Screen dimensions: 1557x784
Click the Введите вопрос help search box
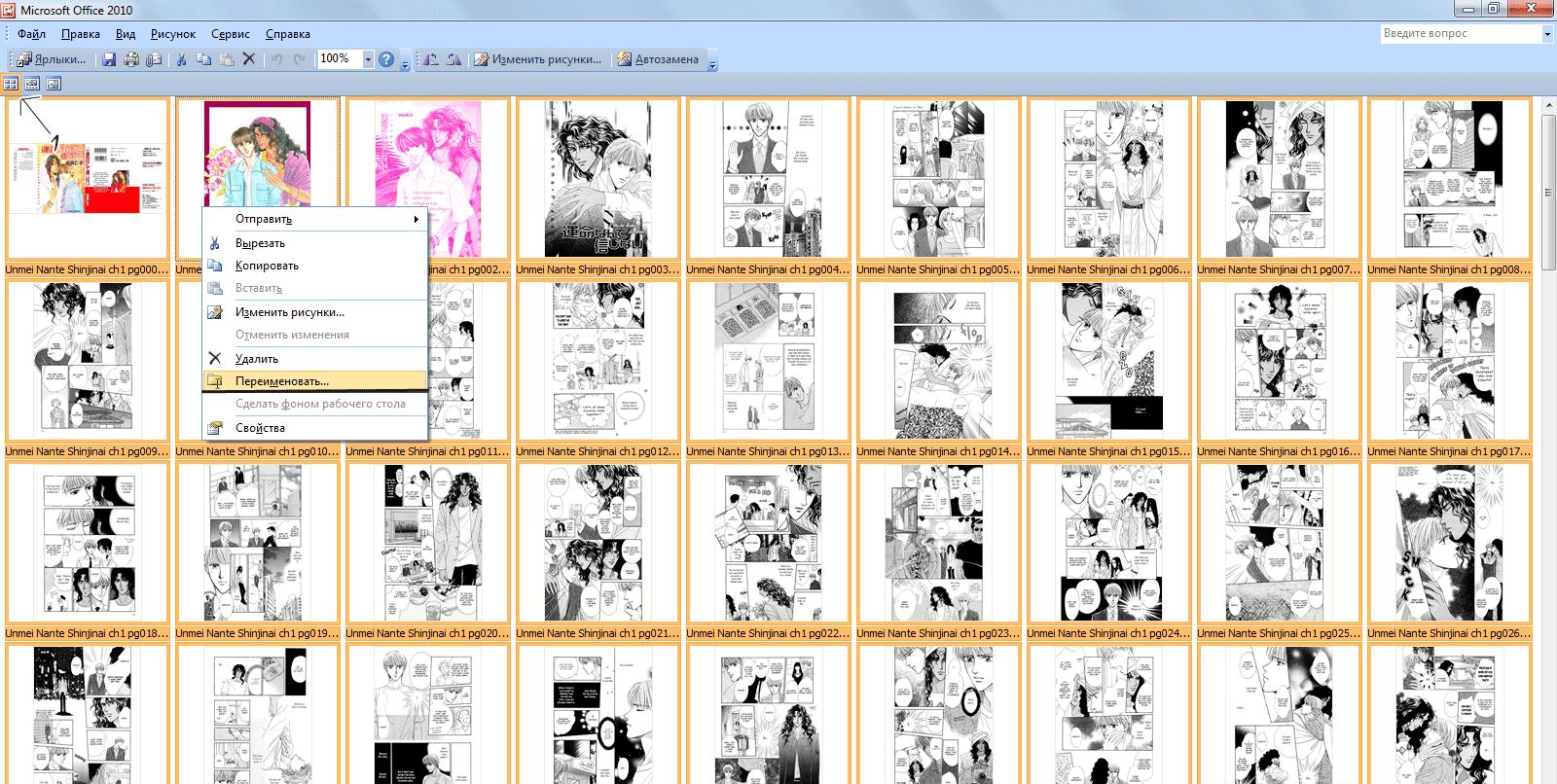pos(1461,34)
